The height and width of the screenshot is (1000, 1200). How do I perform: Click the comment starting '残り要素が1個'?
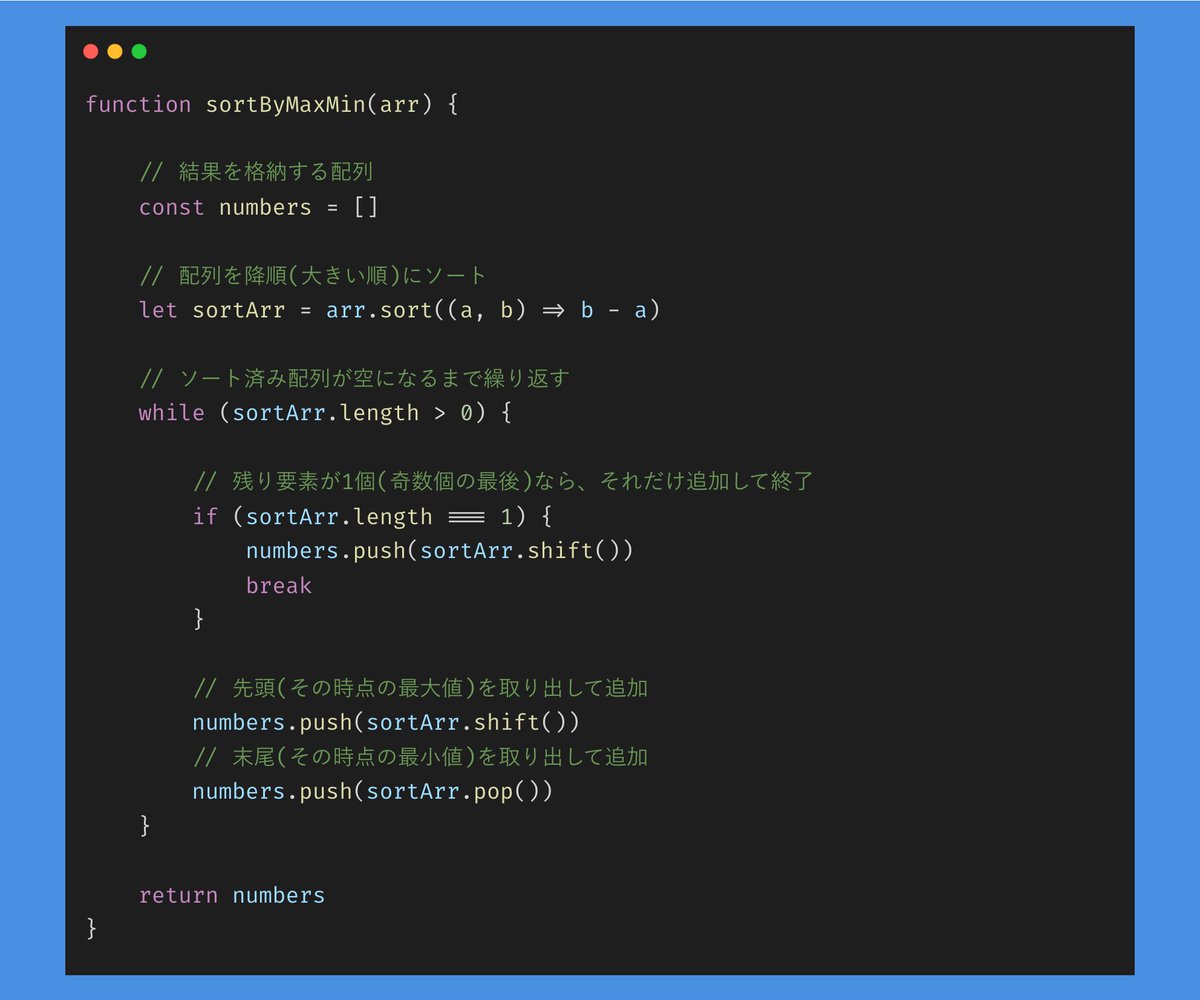point(503,482)
